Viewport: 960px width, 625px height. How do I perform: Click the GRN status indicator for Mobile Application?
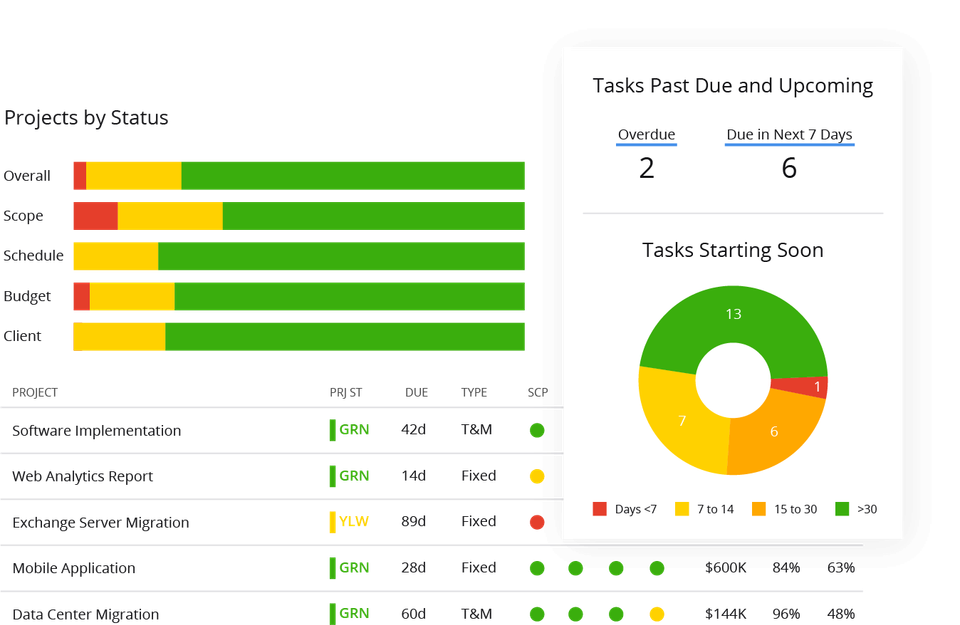click(354, 568)
